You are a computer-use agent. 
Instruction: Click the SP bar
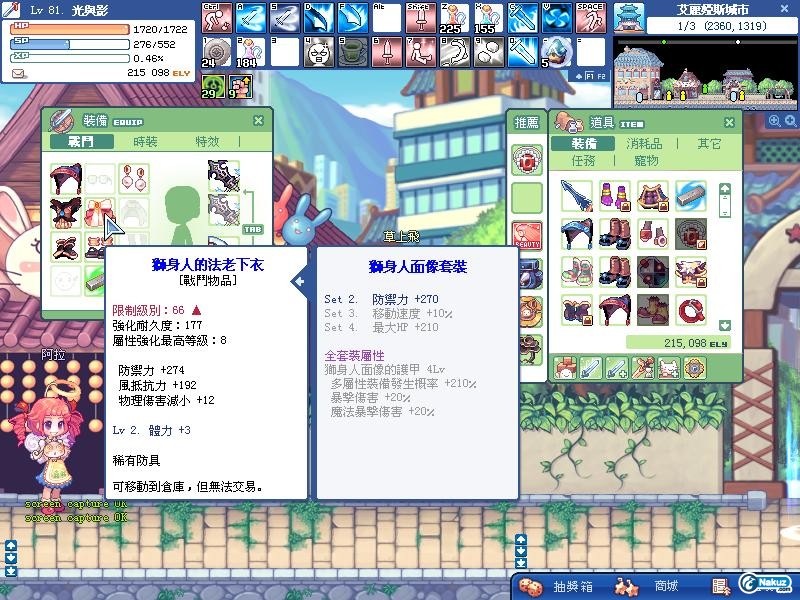point(70,44)
